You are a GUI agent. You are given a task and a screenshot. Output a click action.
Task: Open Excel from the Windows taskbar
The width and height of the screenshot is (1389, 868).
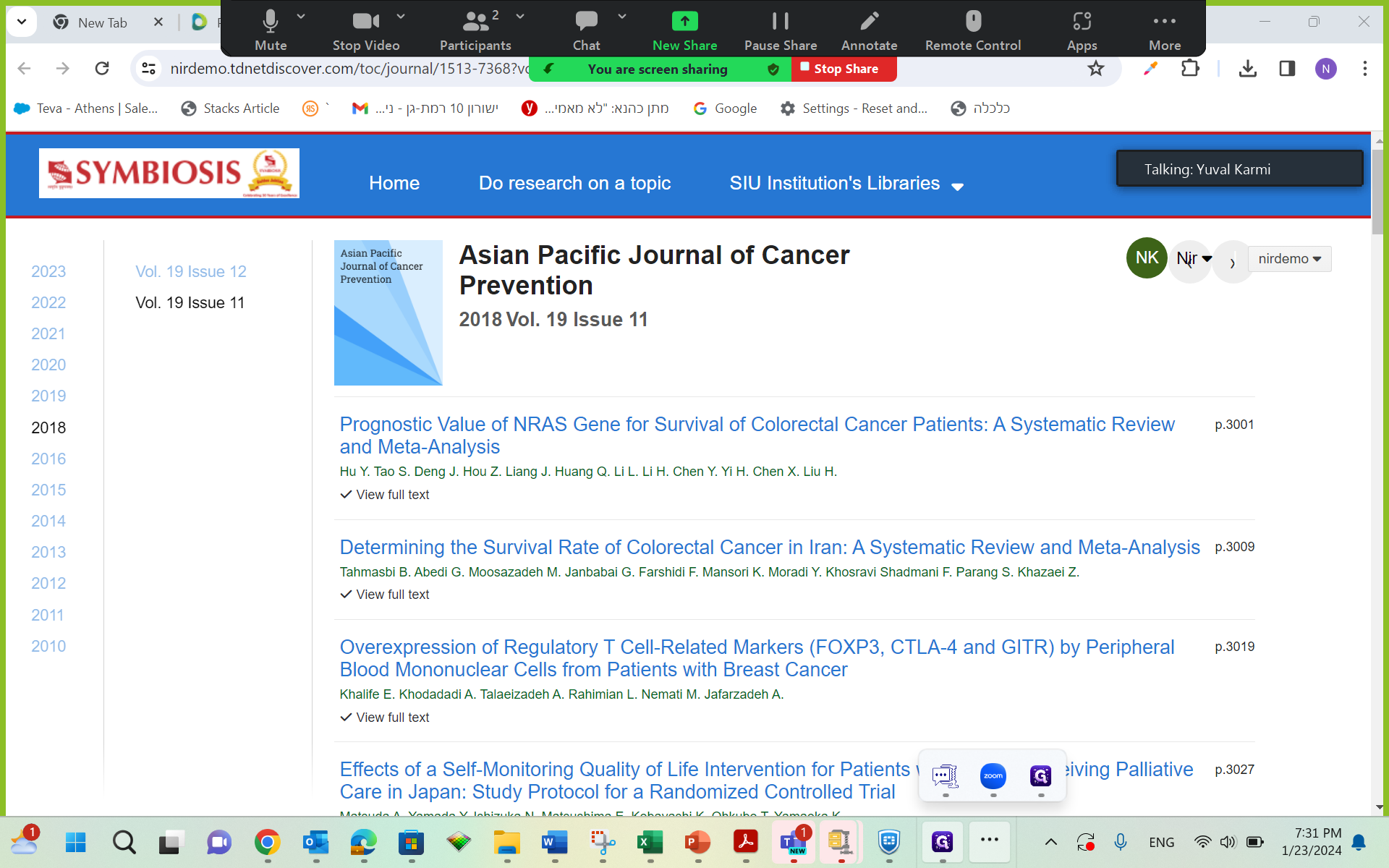click(650, 842)
